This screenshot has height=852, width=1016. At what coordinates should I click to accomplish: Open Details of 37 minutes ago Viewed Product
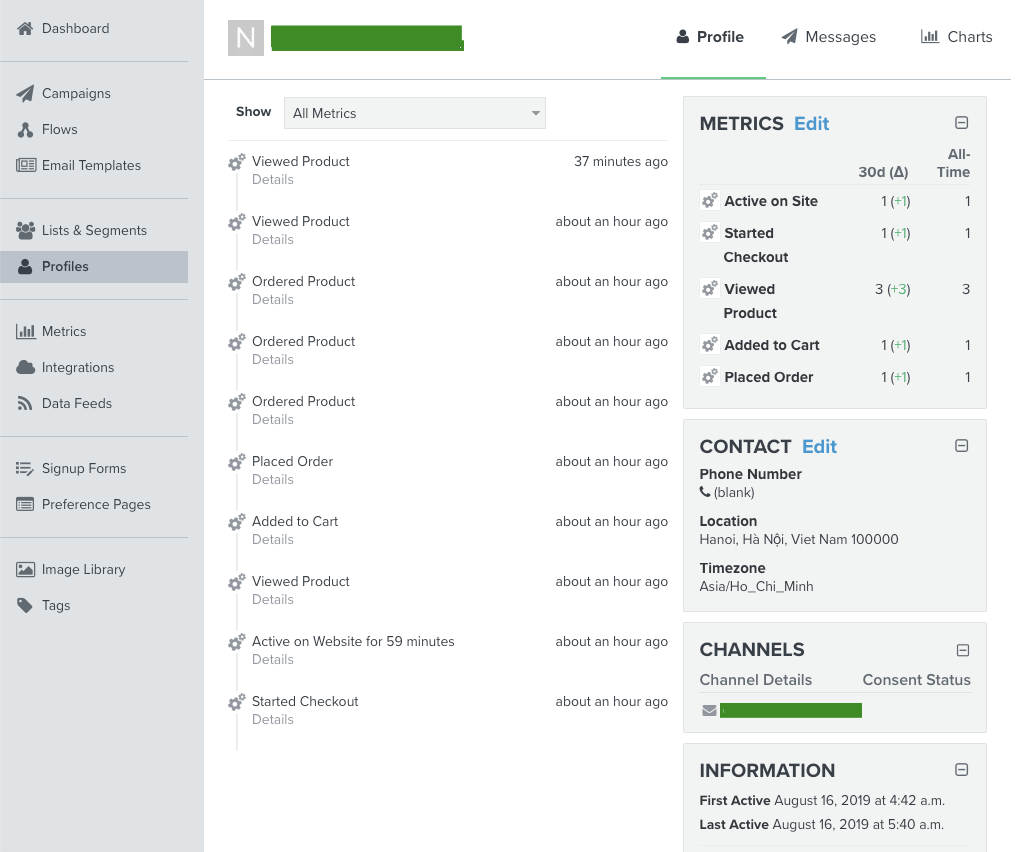click(x=273, y=179)
